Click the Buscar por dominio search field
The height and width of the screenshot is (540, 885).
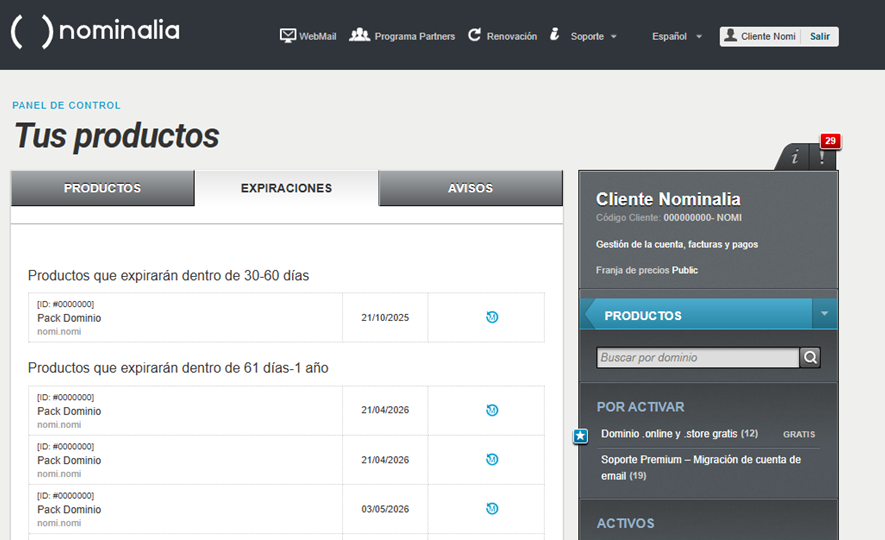tap(697, 357)
